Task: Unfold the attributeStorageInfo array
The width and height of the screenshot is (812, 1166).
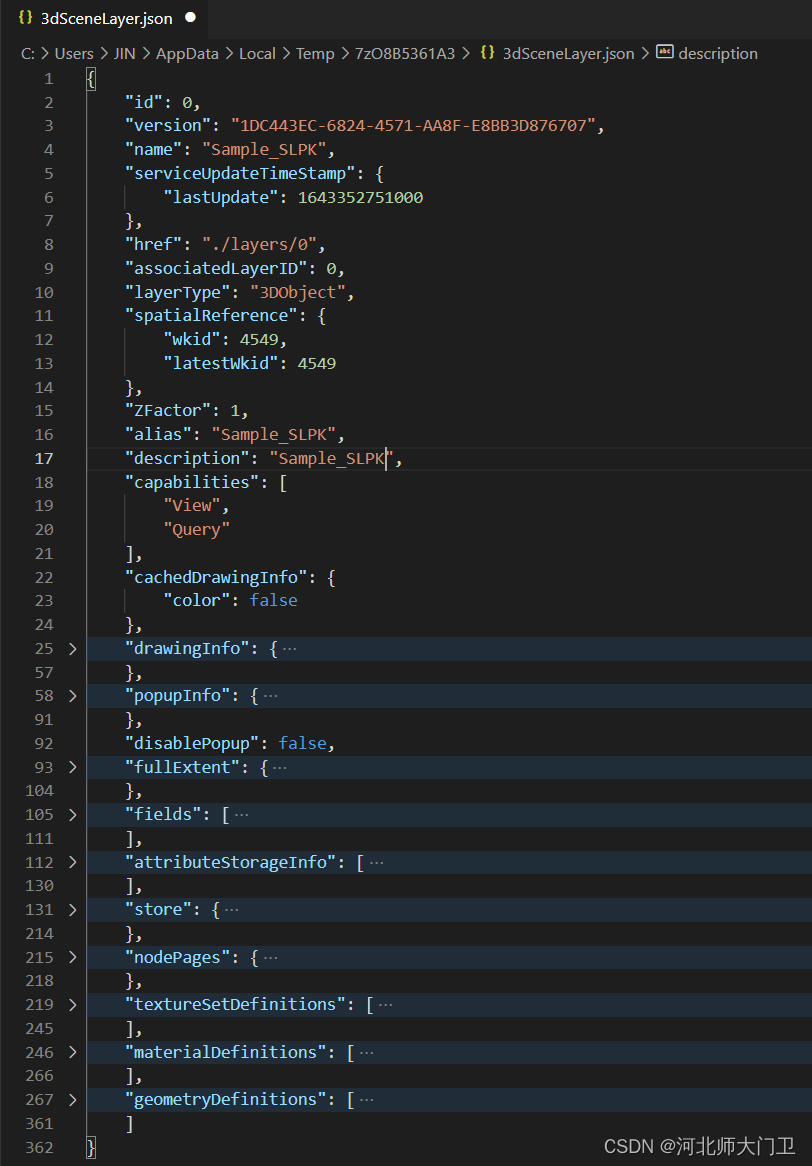Action: [72, 862]
